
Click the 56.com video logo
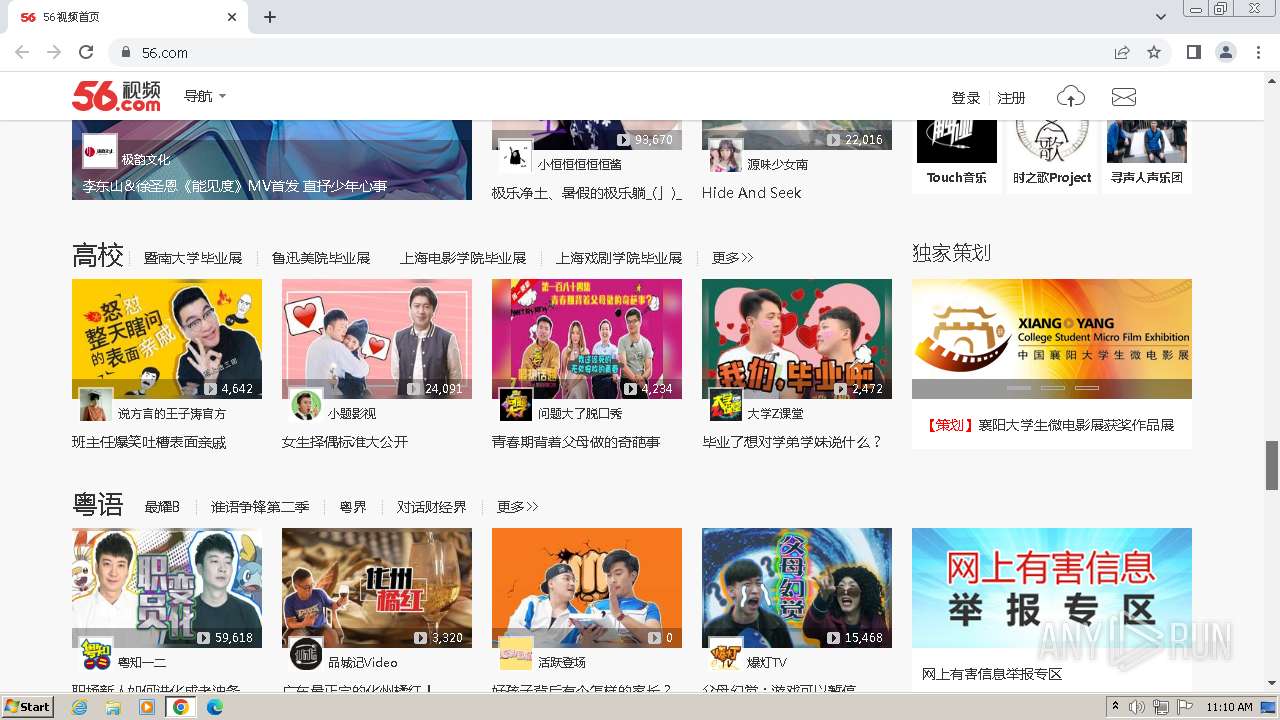pyautogui.click(x=116, y=96)
